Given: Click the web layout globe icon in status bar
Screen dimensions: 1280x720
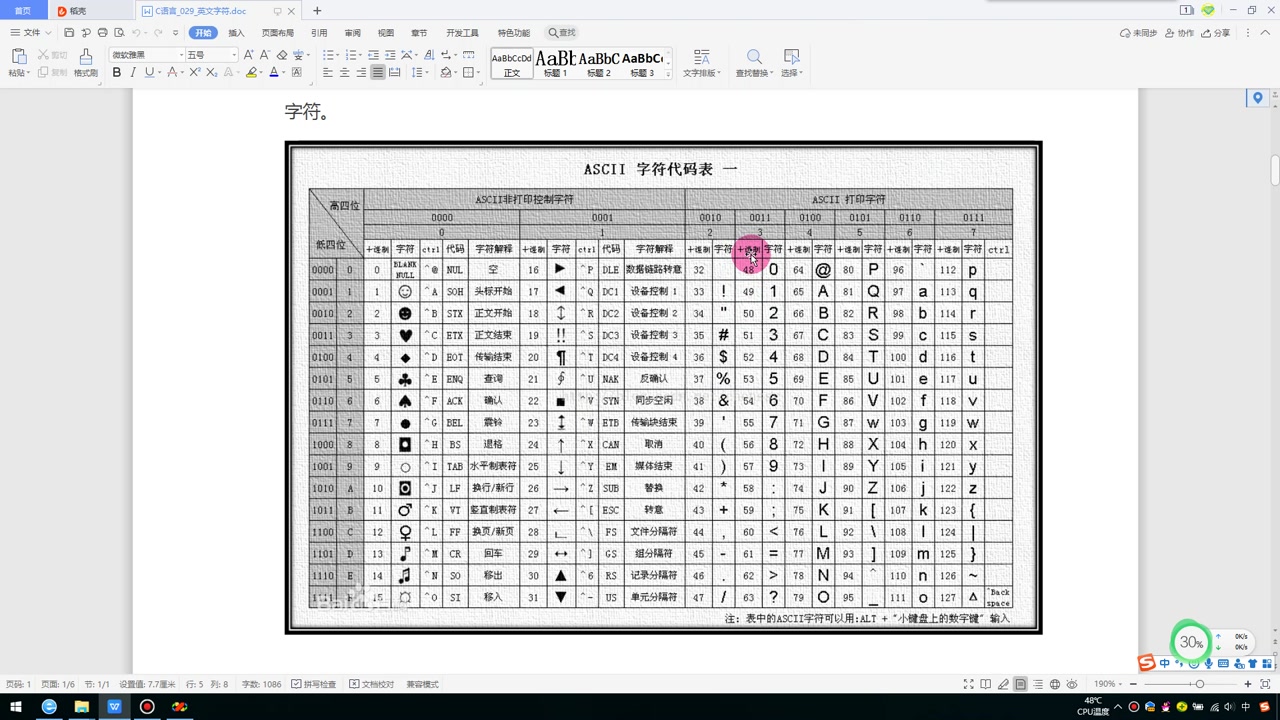Looking at the screenshot, I should (1055, 684).
